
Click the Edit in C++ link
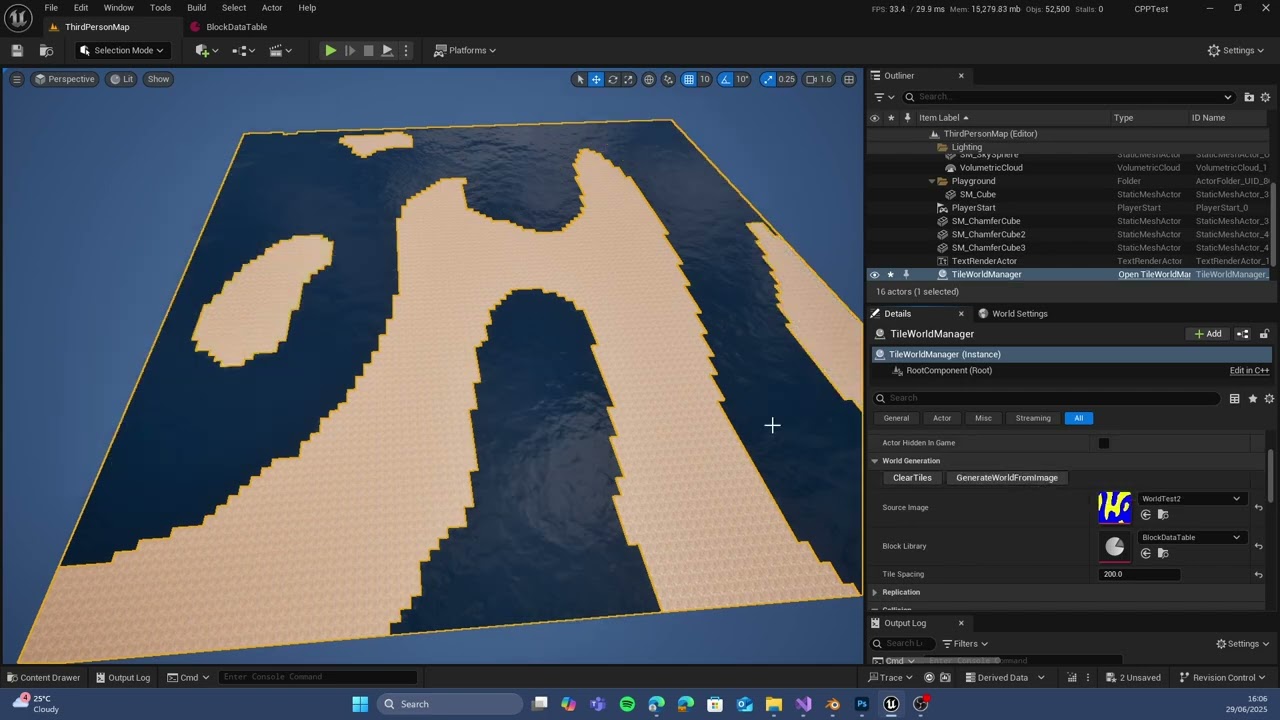pos(1249,371)
